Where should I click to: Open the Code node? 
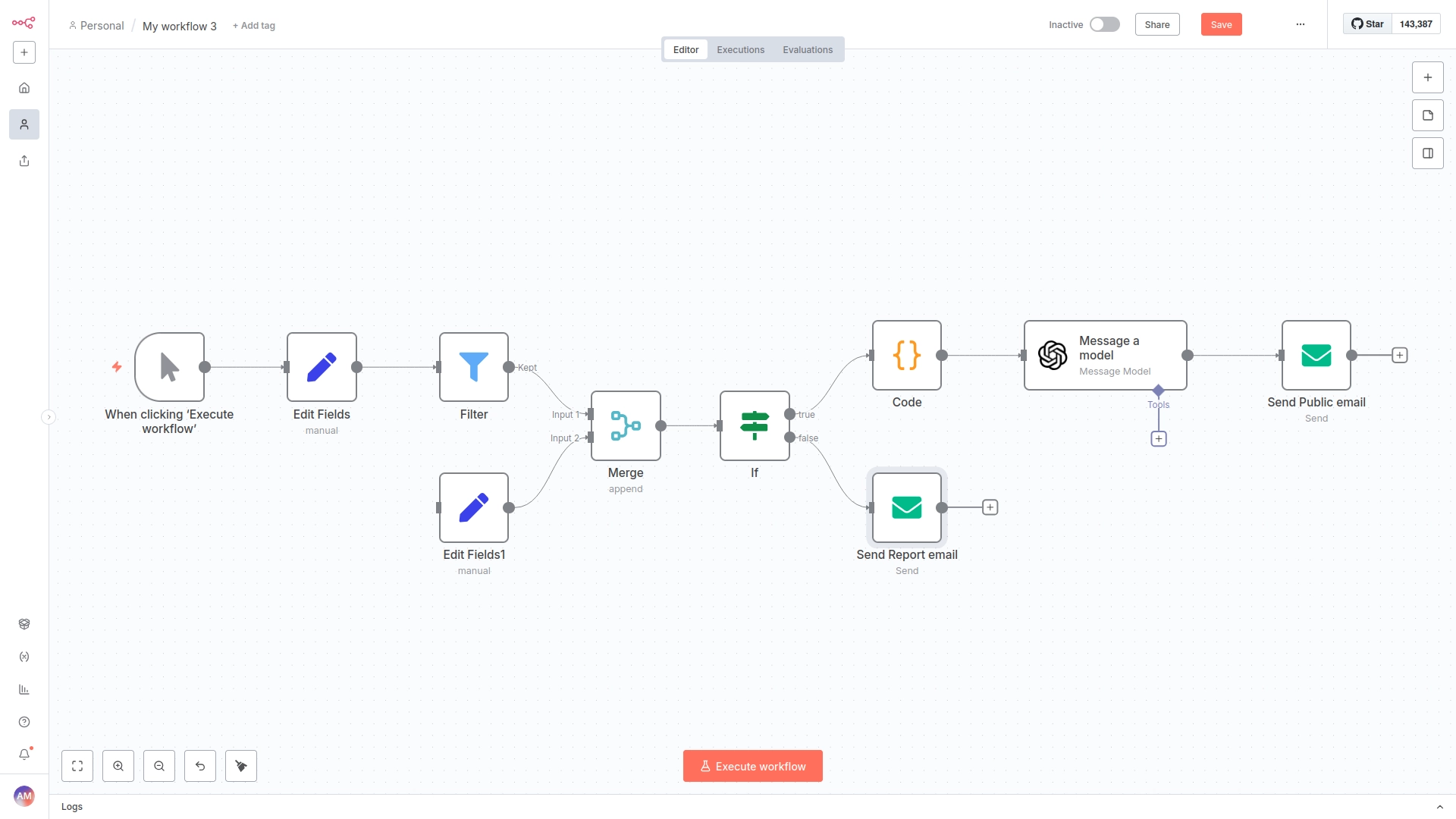907,355
